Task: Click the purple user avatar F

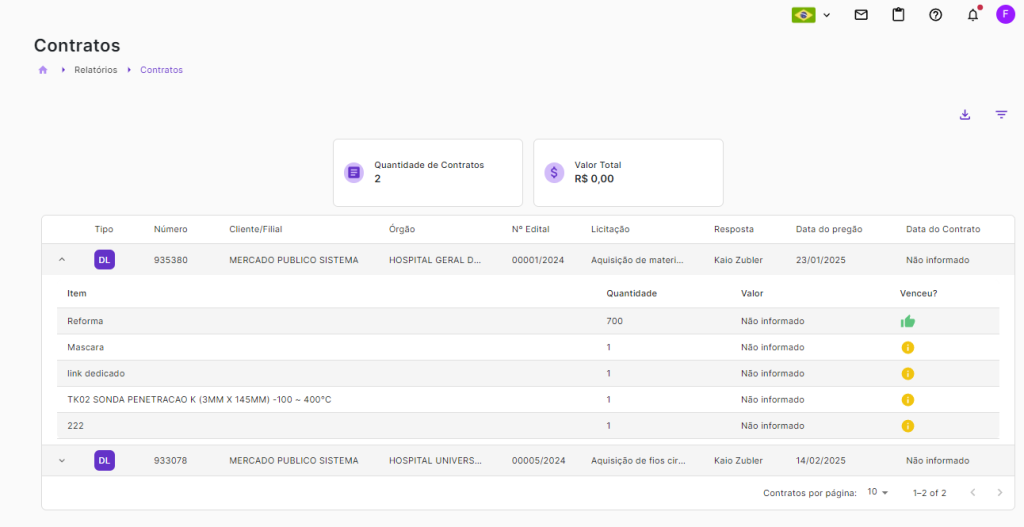Action: 1005,15
